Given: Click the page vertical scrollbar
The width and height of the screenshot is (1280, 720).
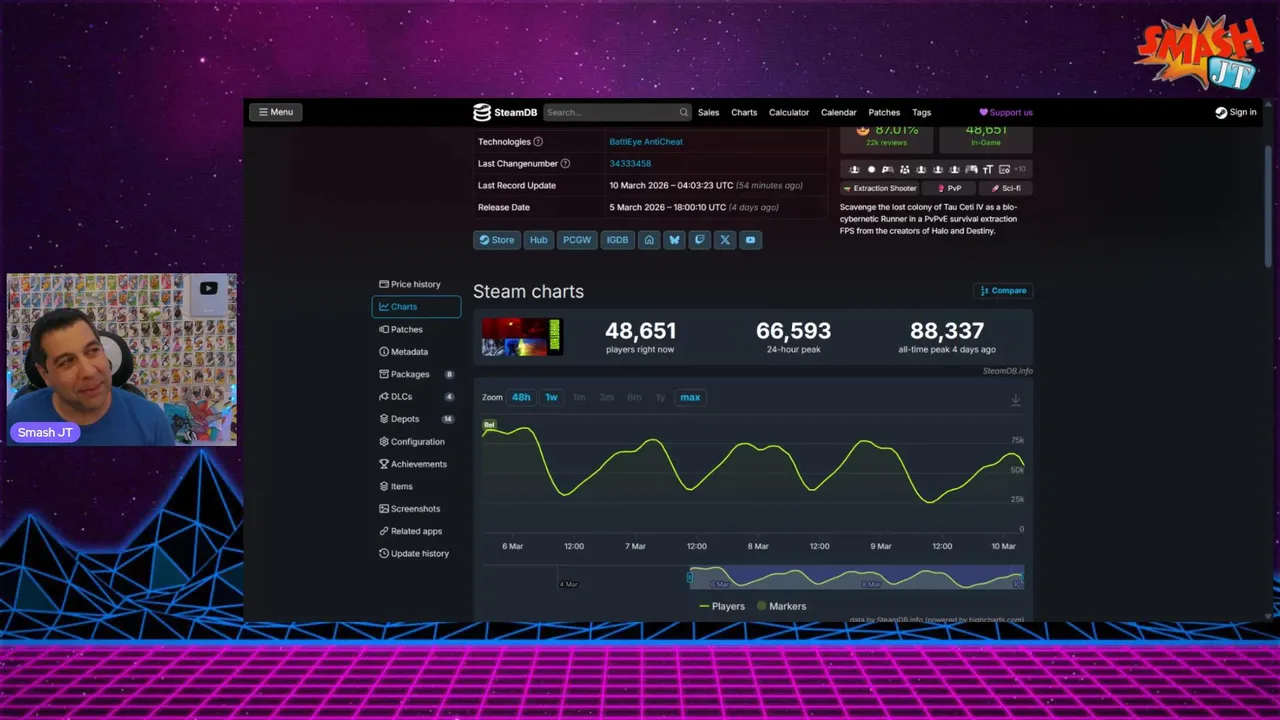Looking at the screenshot, I should point(1269,205).
